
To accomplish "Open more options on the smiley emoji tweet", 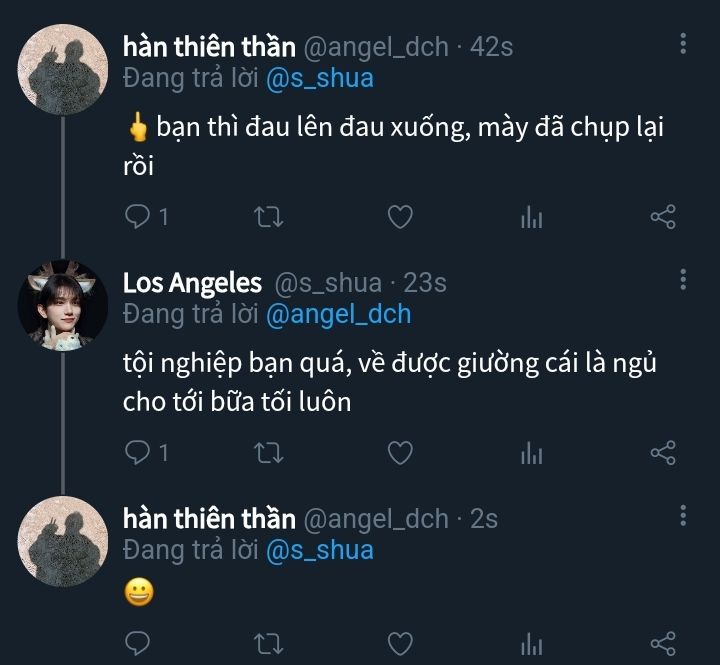I will [683, 516].
